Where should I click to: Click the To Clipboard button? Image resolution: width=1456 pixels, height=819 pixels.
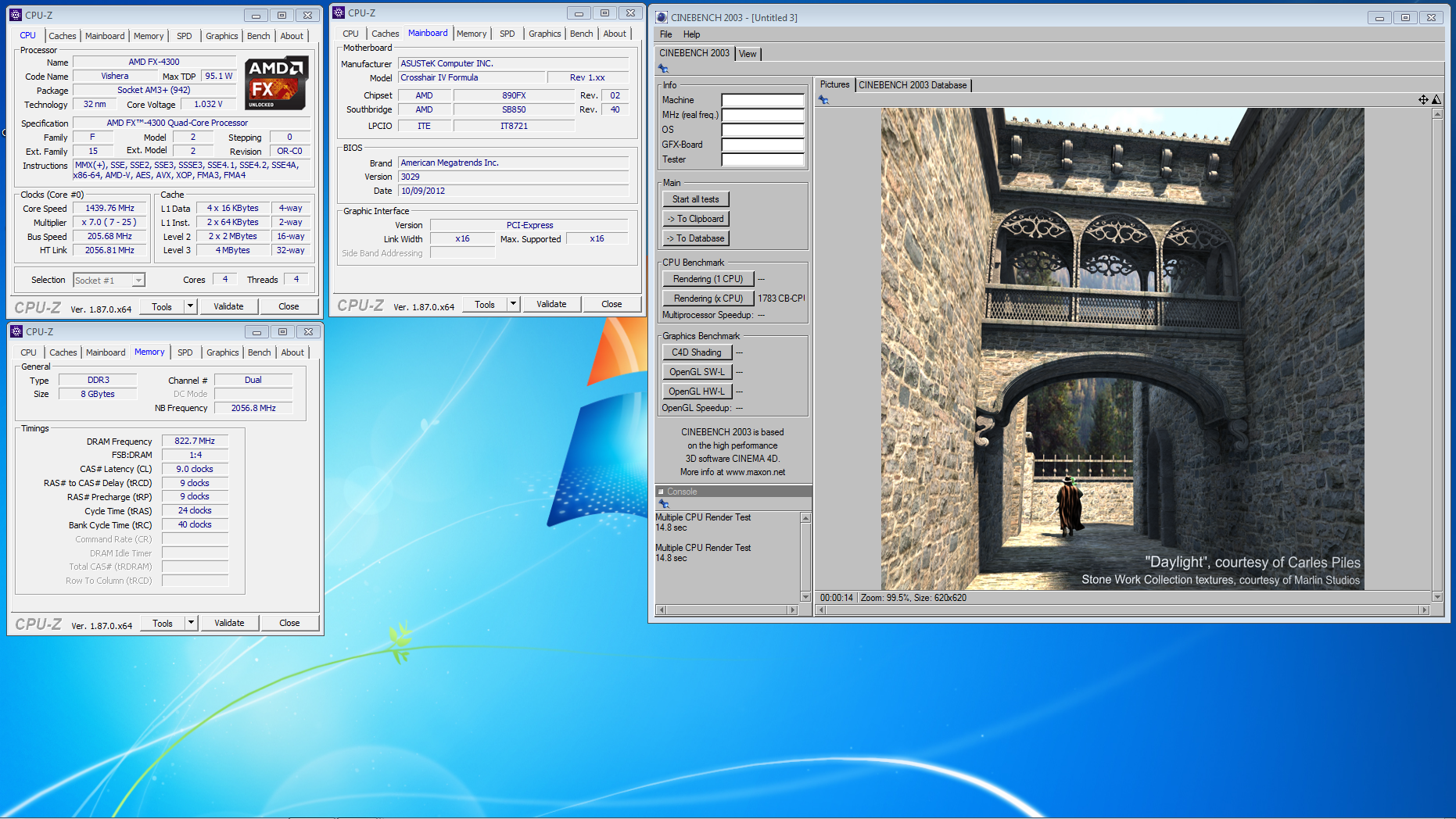pos(696,219)
